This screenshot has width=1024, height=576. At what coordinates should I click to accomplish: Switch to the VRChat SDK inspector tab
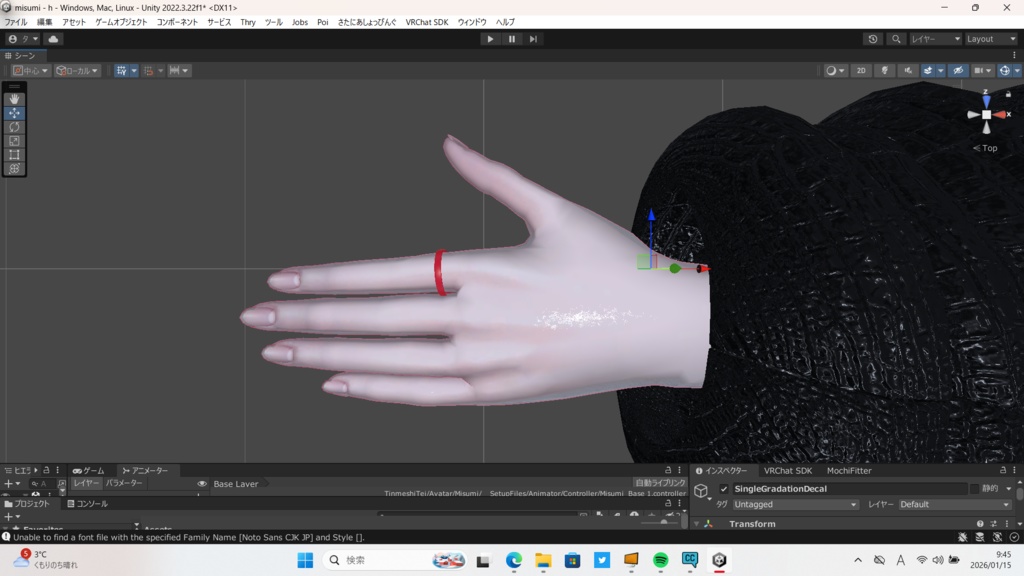click(788, 470)
